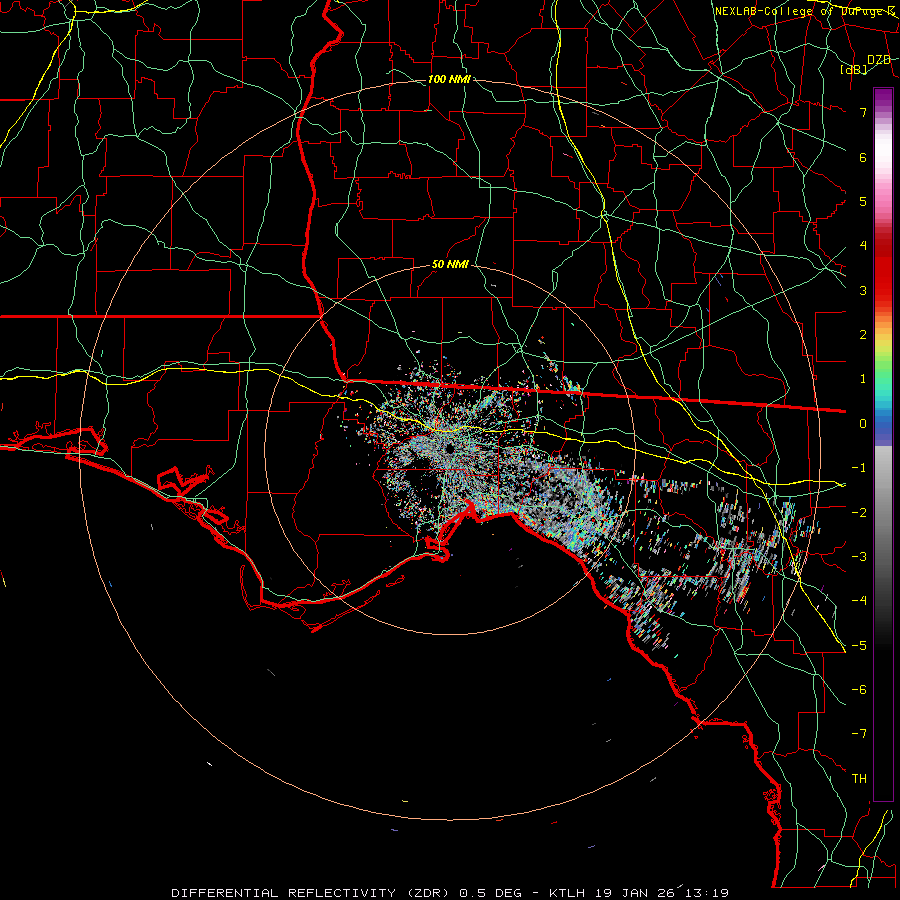
Task: Click the -2 dB tick label on scale
Action: 859,512
